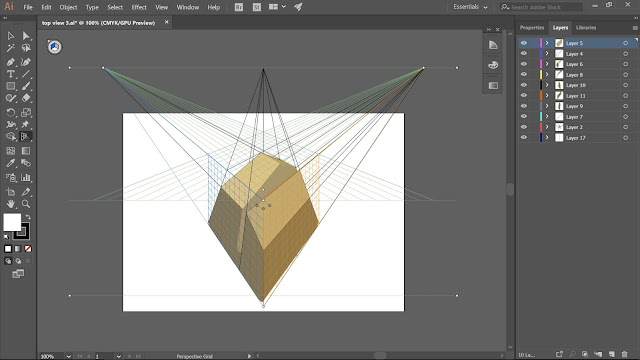Expand Layer 17 contents
The width and height of the screenshot is (640, 360).
(x=547, y=138)
